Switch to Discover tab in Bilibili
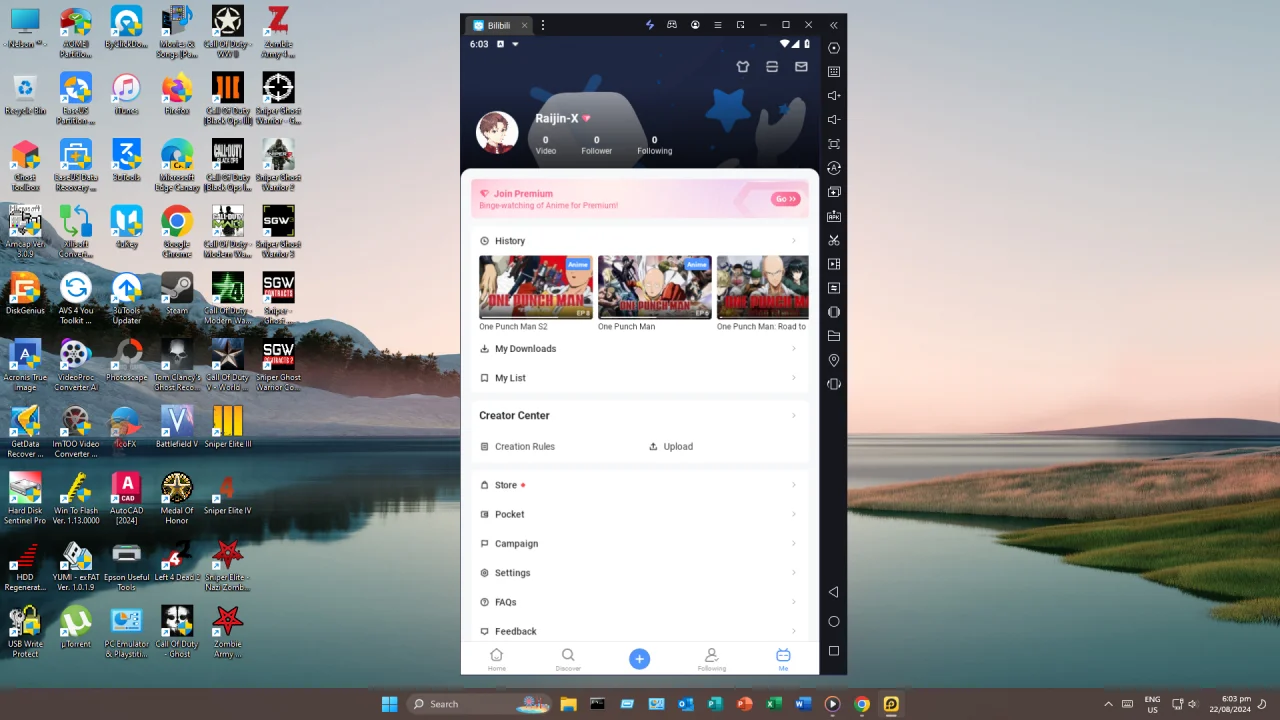Image resolution: width=1280 pixels, height=720 pixels. (568, 659)
